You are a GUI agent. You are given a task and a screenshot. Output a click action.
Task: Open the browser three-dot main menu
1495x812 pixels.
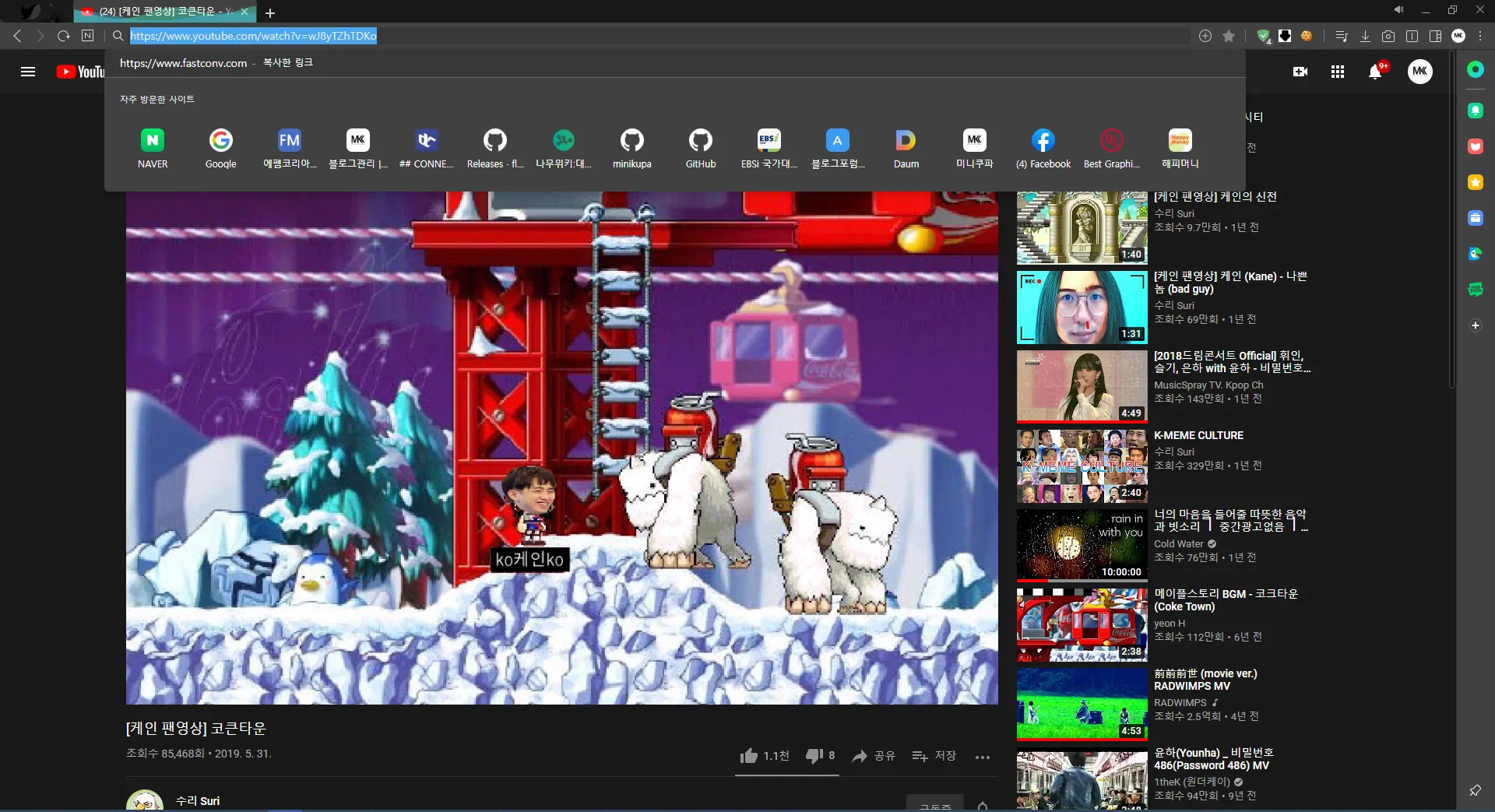[1480, 36]
